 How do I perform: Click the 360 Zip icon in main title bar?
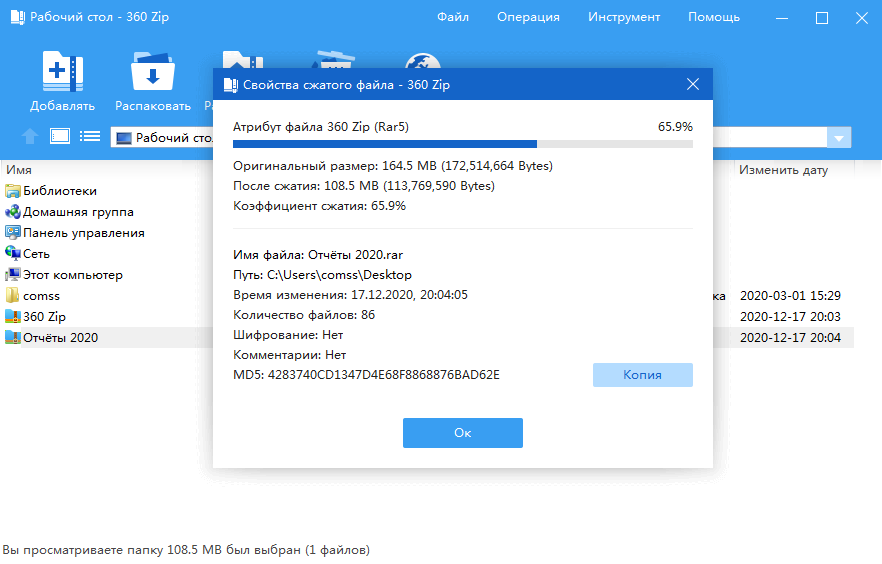click(x=17, y=17)
